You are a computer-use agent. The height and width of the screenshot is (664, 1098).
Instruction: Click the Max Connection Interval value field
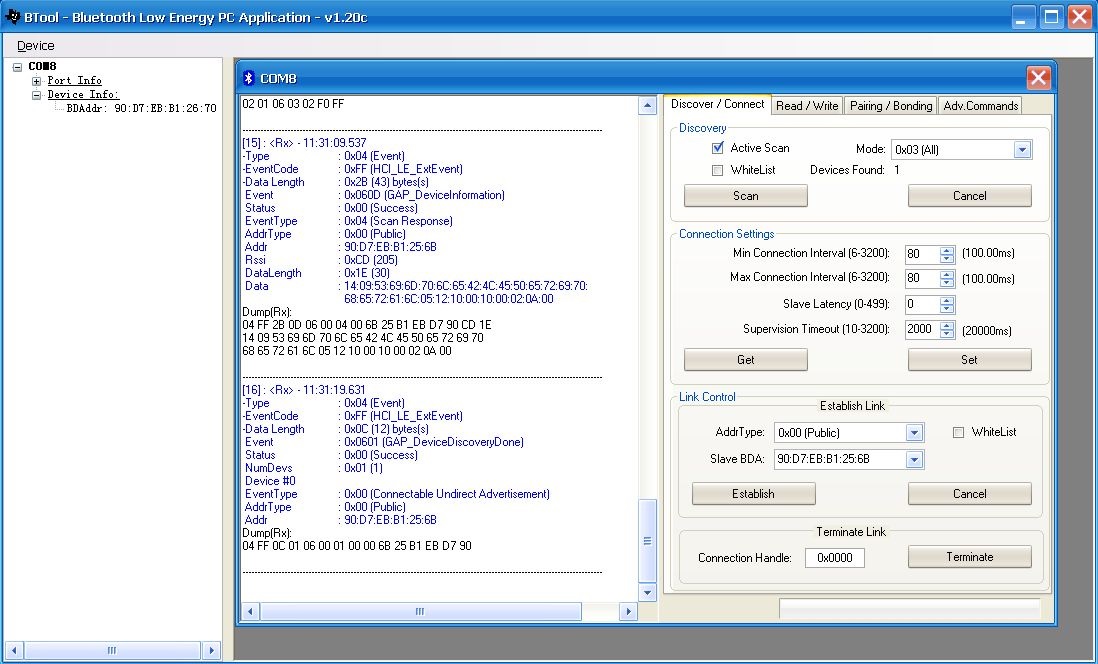(922, 279)
